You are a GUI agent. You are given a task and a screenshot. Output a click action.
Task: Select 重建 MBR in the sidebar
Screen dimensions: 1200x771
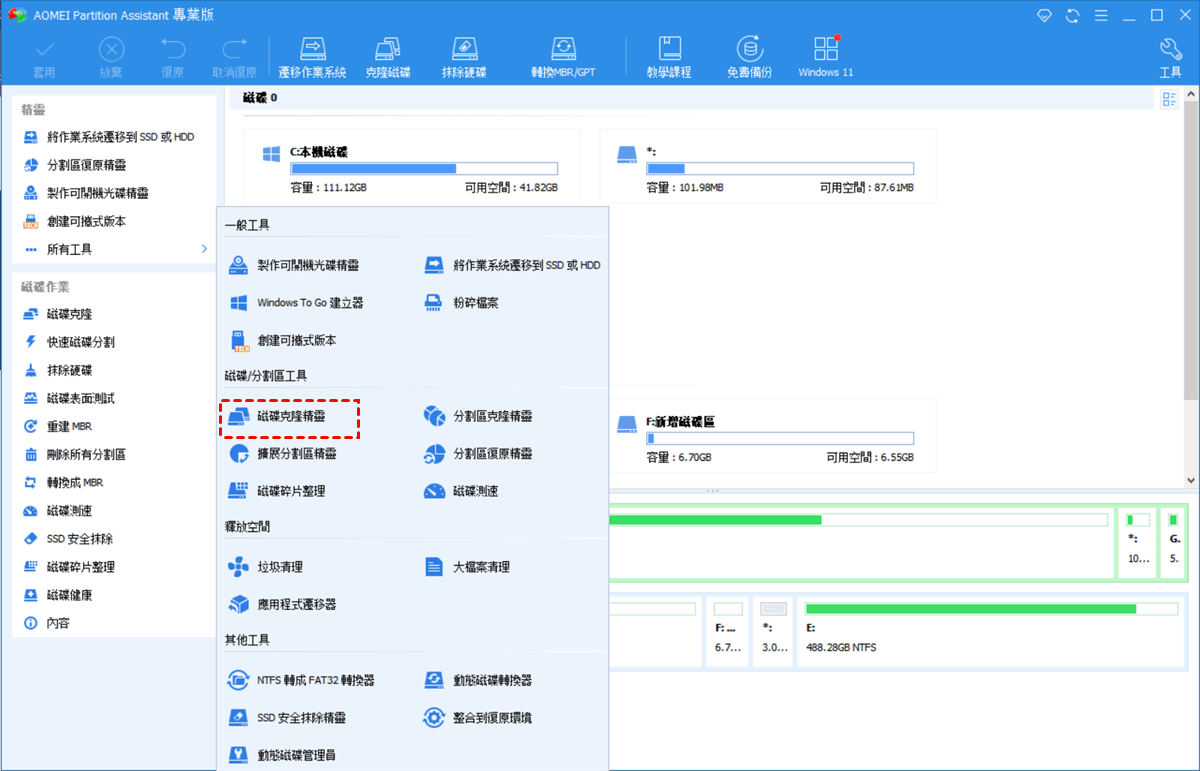click(x=56, y=426)
